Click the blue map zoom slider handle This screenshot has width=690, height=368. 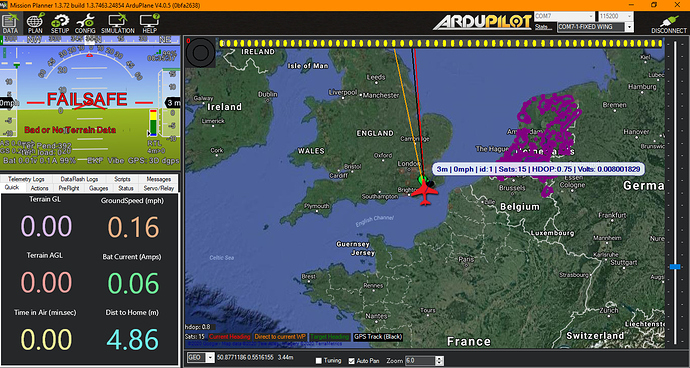pos(675,267)
